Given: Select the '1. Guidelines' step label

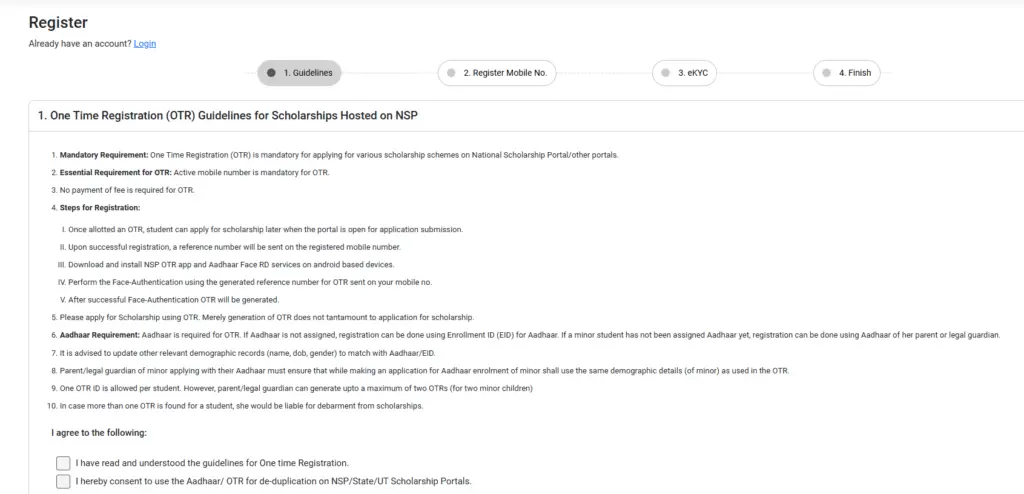Looking at the screenshot, I should click(308, 73).
